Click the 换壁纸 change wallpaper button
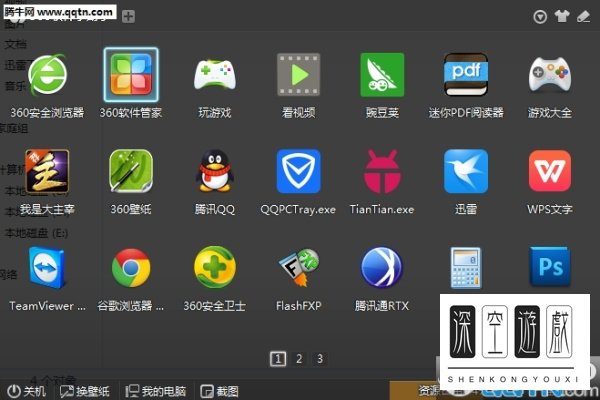The image size is (600, 400). pos(85,391)
